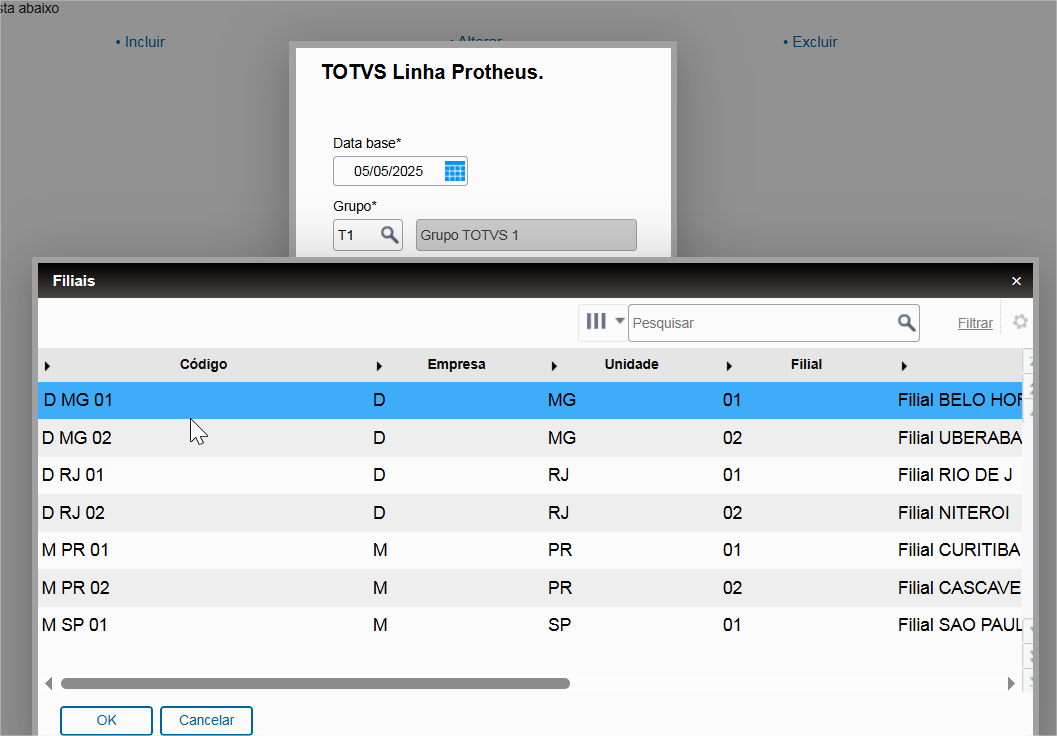
Task: Select row M PR 01
Action: click(530, 550)
